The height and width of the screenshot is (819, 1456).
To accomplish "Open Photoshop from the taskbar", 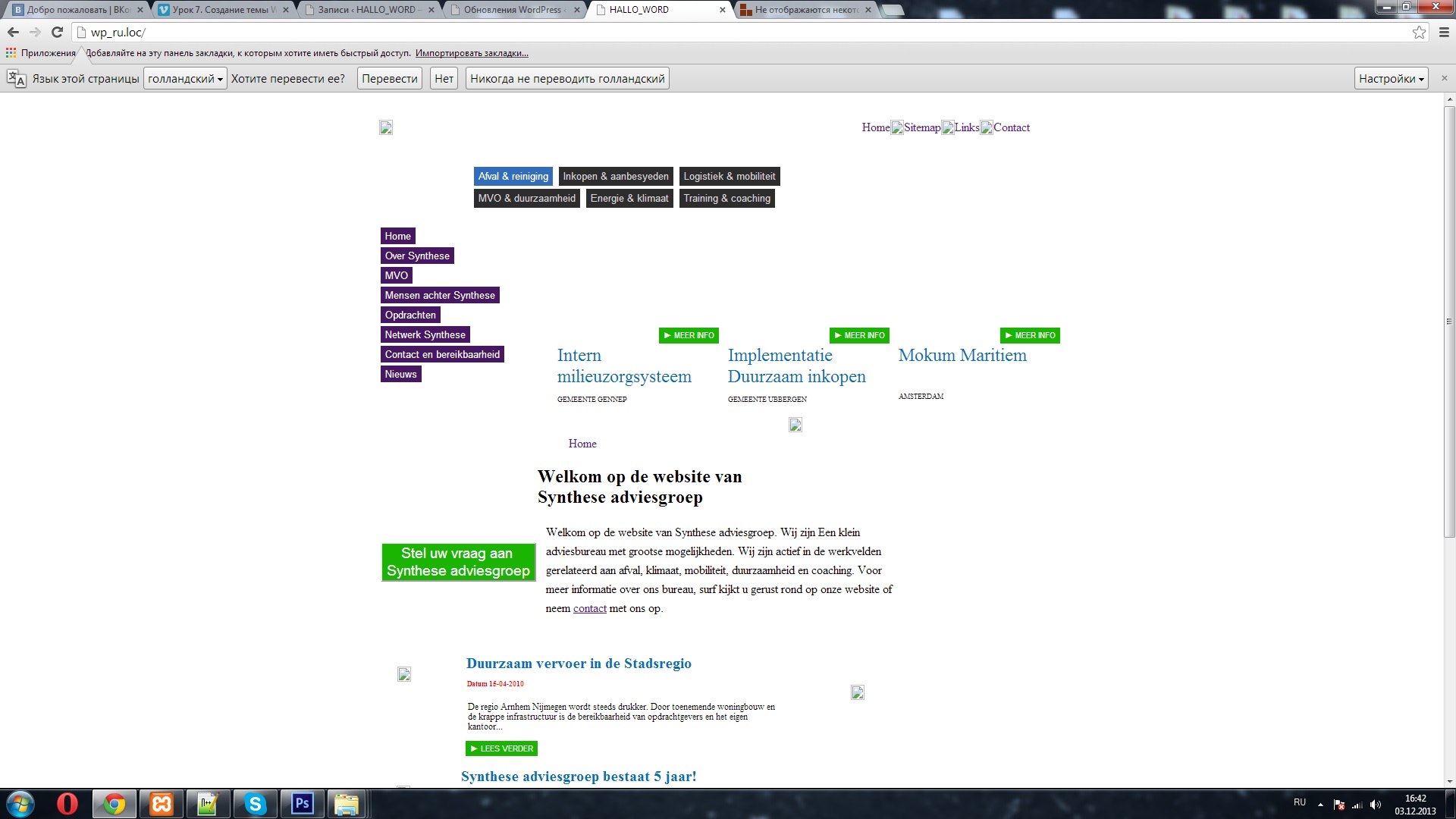I will pyautogui.click(x=302, y=804).
